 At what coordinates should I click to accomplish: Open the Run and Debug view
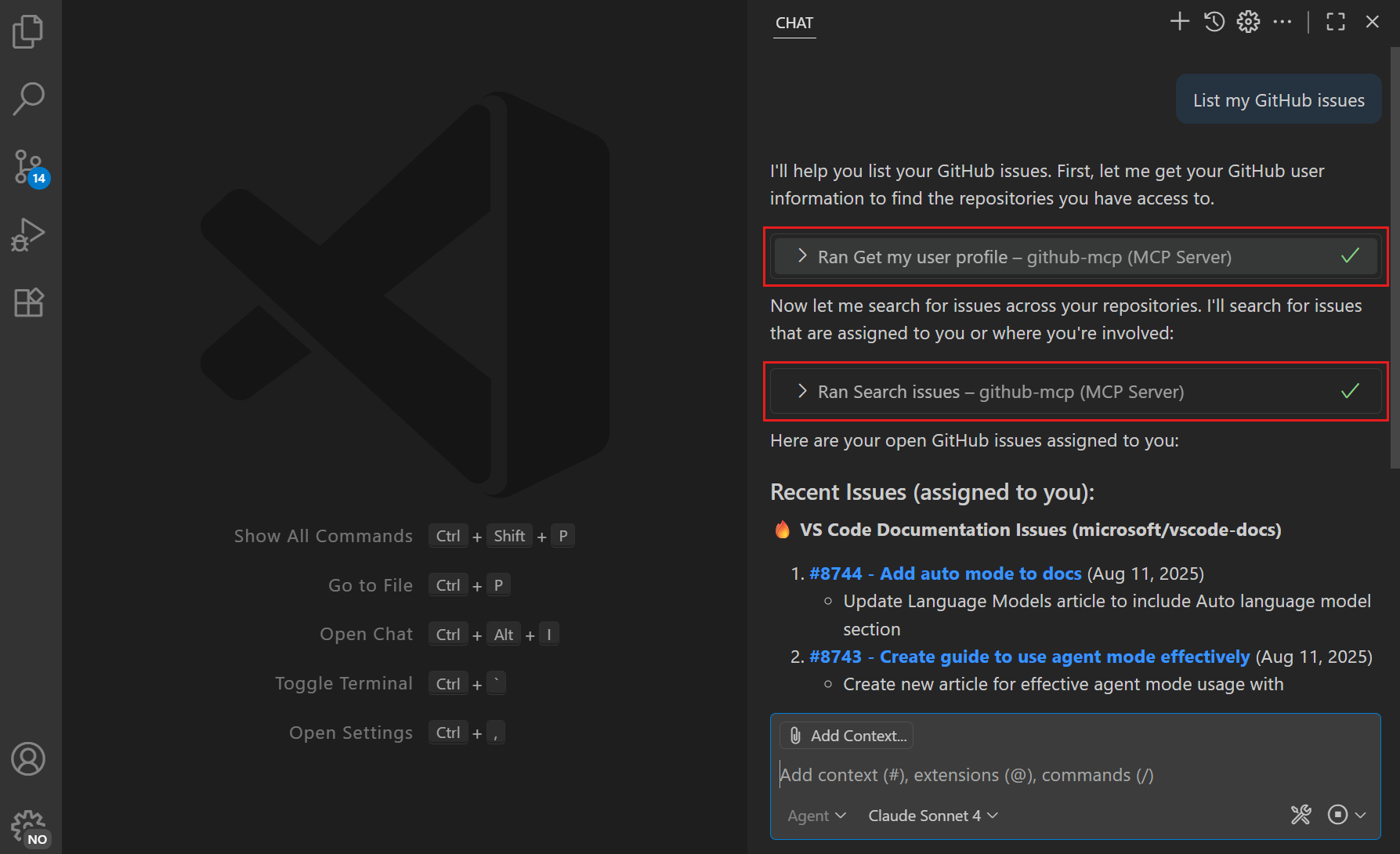click(29, 233)
